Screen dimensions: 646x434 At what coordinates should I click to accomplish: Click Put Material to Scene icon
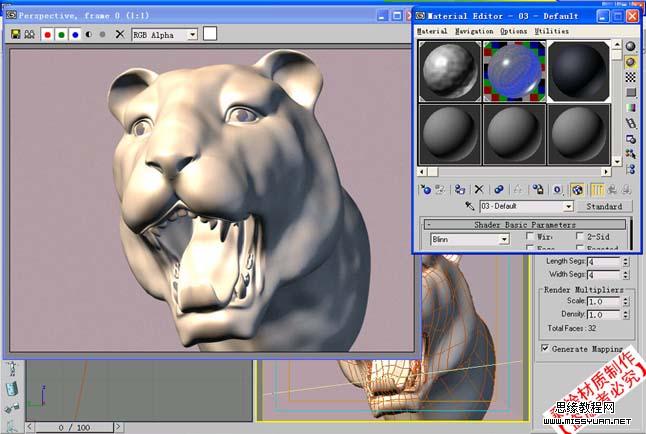point(440,190)
